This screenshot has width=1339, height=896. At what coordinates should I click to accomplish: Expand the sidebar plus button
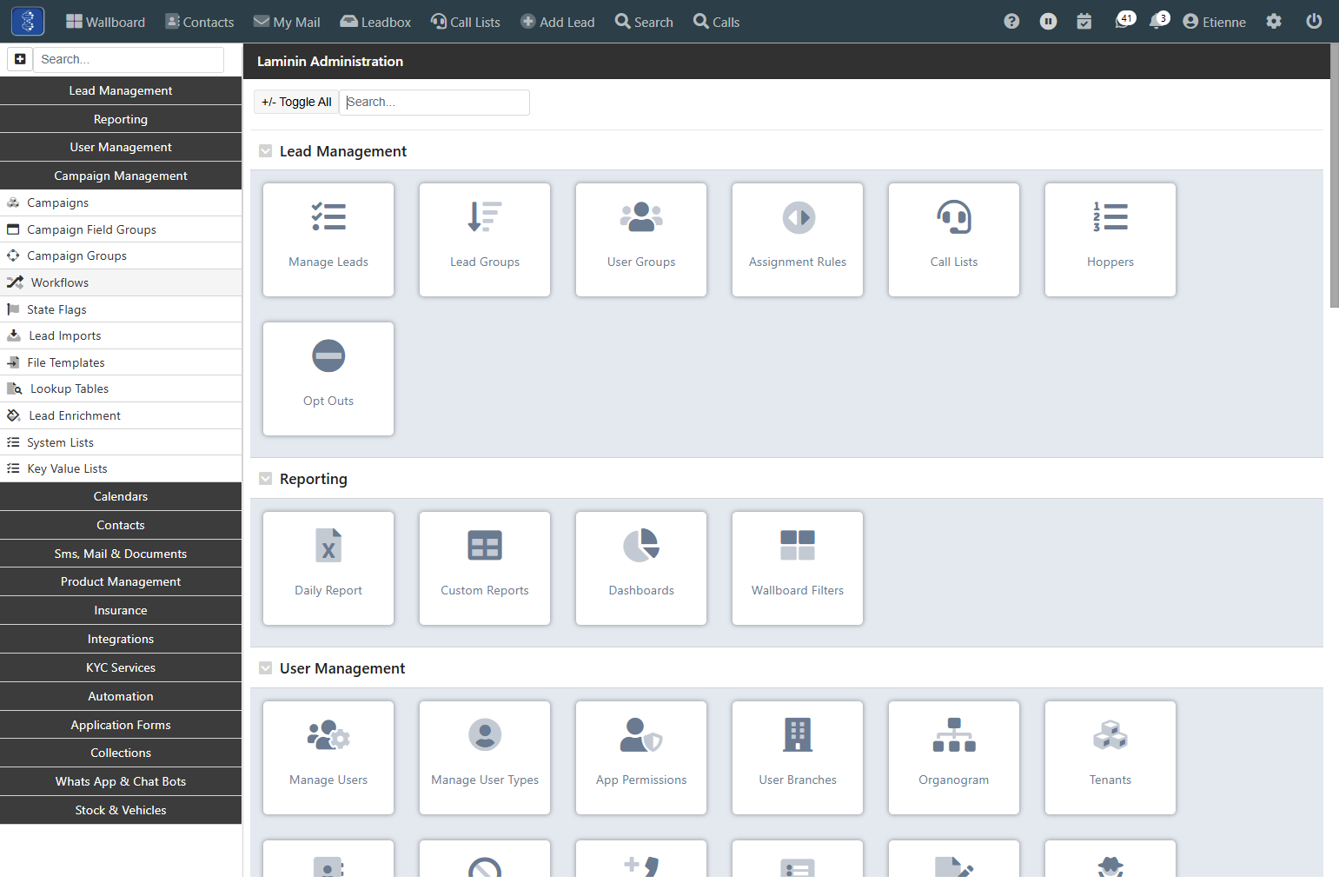(x=20, y=59)
